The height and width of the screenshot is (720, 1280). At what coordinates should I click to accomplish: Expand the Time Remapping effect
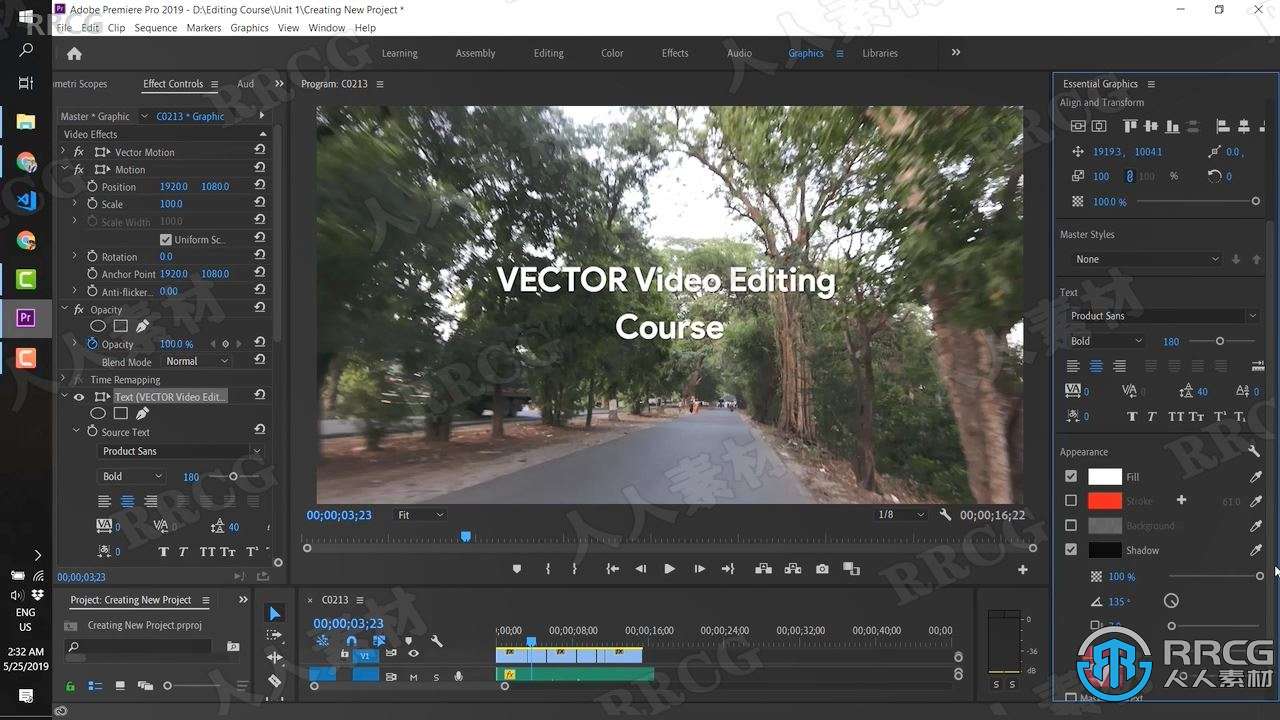point(64,380)
